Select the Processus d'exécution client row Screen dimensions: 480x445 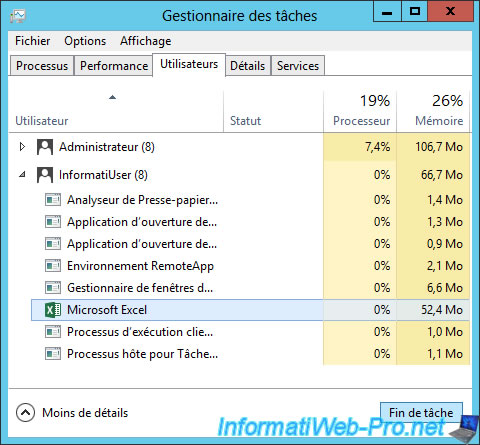click(x=250, y=332)
